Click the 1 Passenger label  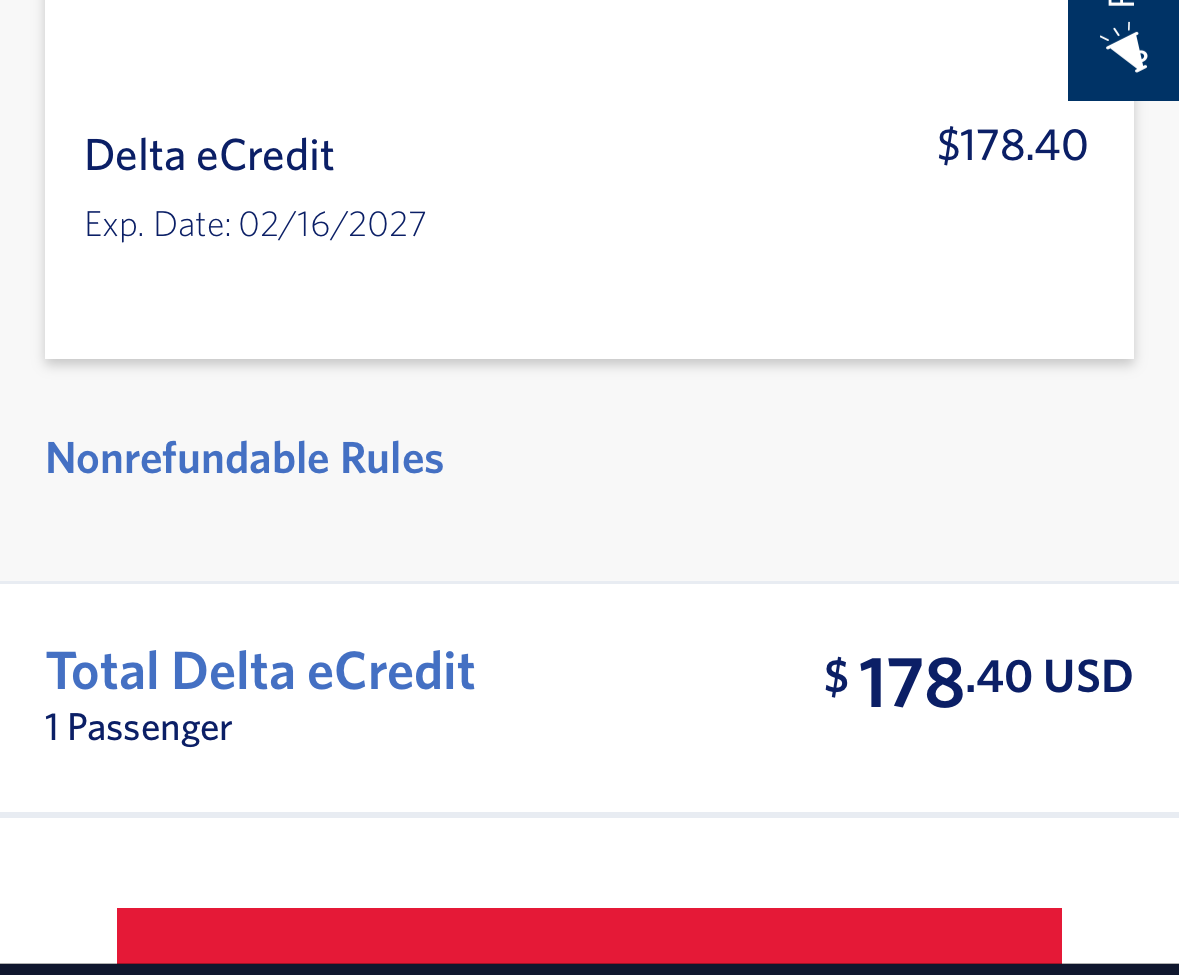[x=138, y=727]
